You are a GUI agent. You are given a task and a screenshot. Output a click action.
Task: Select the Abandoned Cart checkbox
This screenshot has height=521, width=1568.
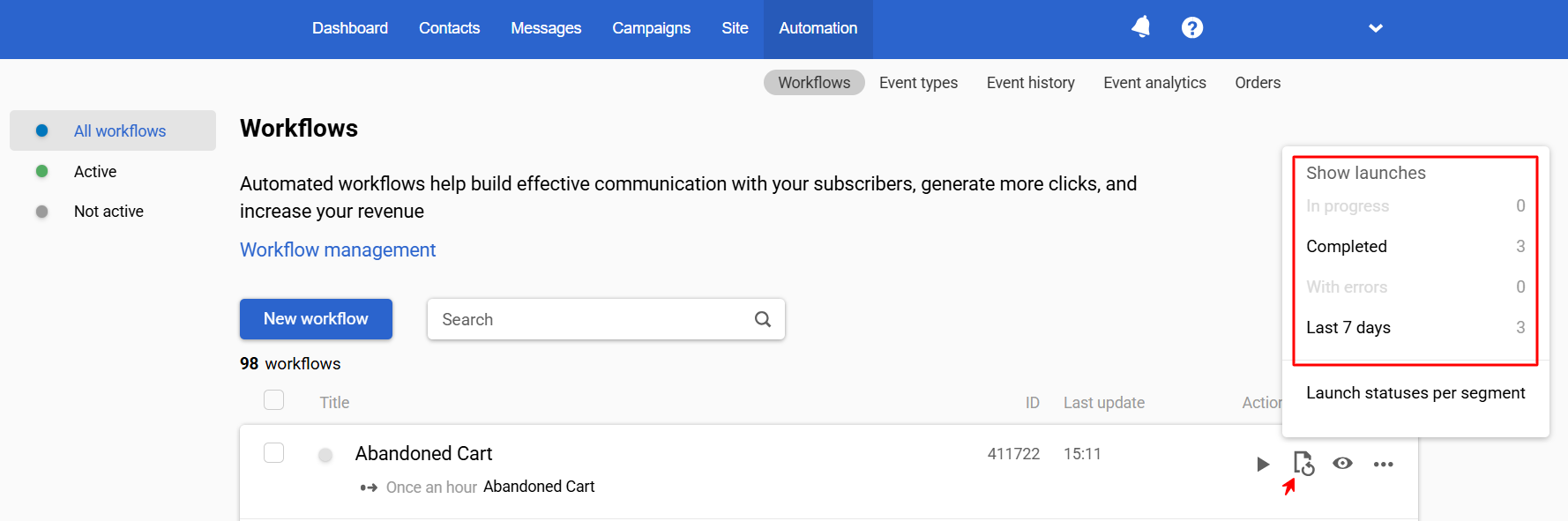coord(274,453)
